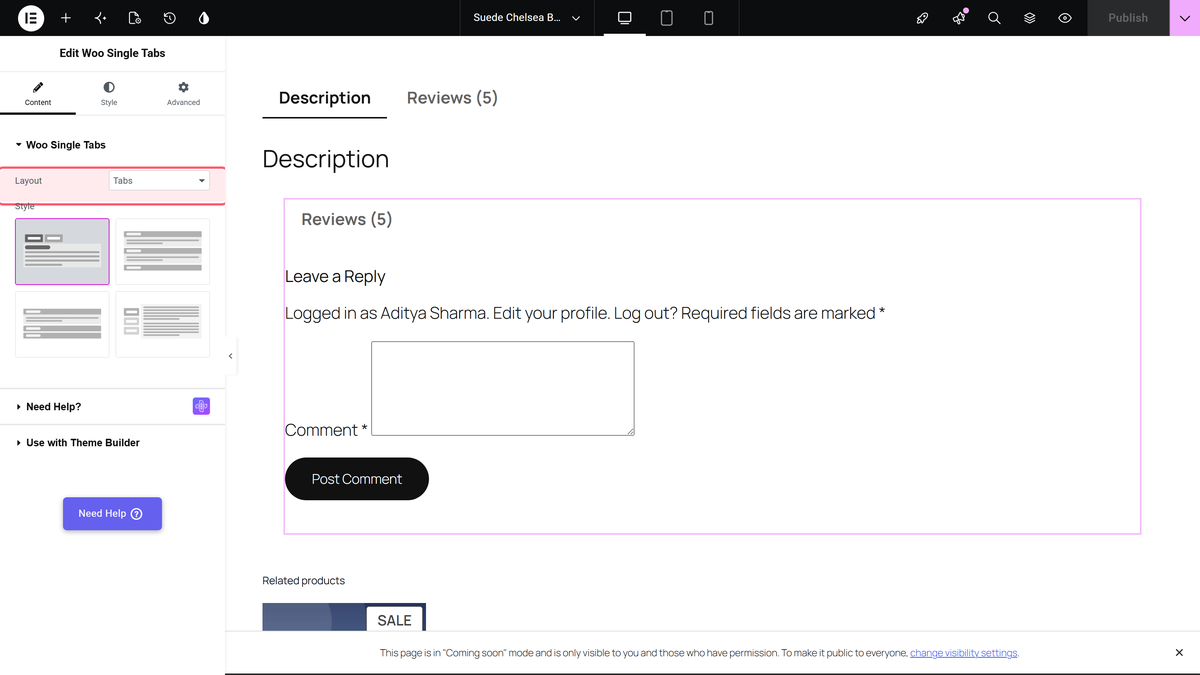Open the finder search icon

(994, 18)
